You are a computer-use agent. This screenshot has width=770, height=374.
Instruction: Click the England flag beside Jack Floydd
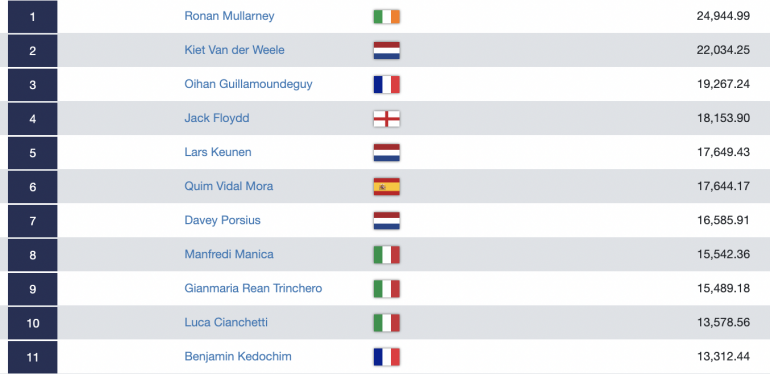386,119
